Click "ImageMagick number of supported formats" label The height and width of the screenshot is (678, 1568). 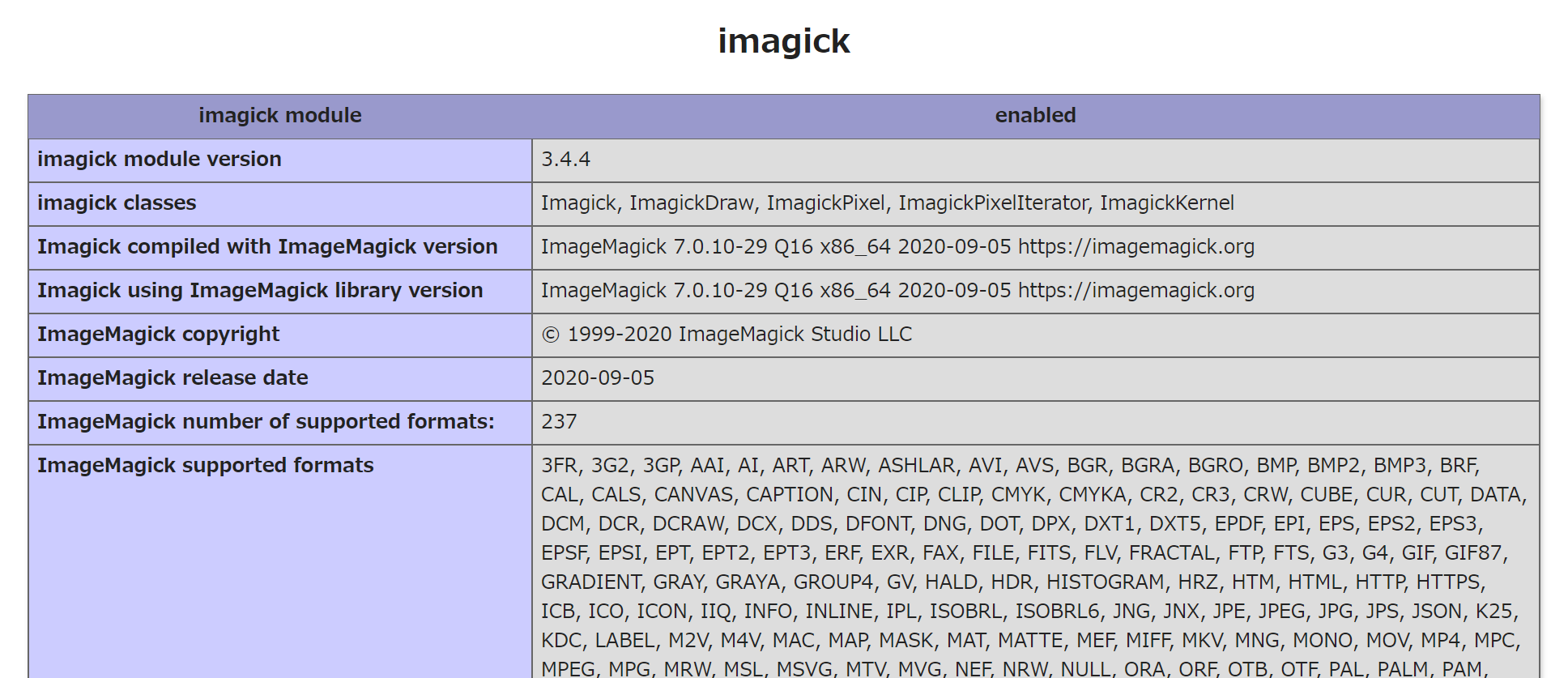click(x=266, y=422)
